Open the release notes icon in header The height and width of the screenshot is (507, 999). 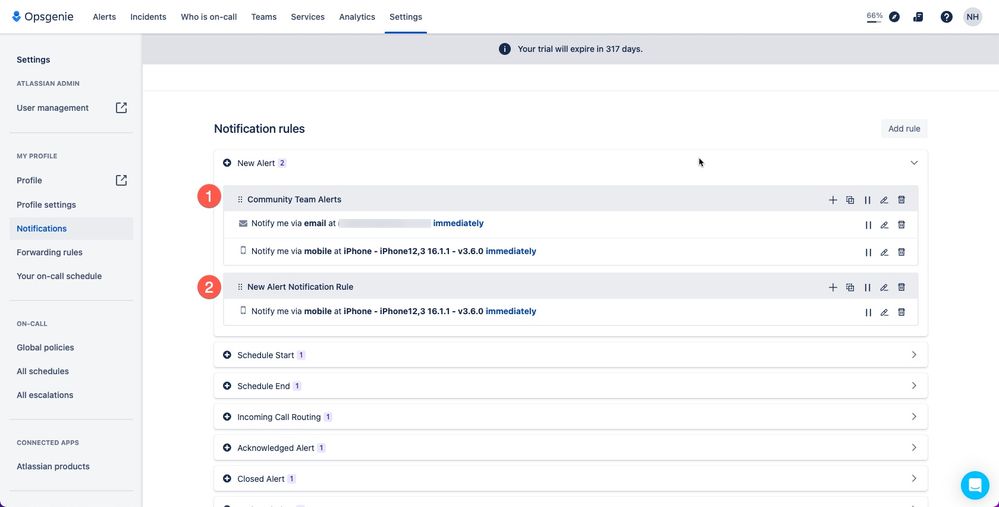click(x=918, y=17)
